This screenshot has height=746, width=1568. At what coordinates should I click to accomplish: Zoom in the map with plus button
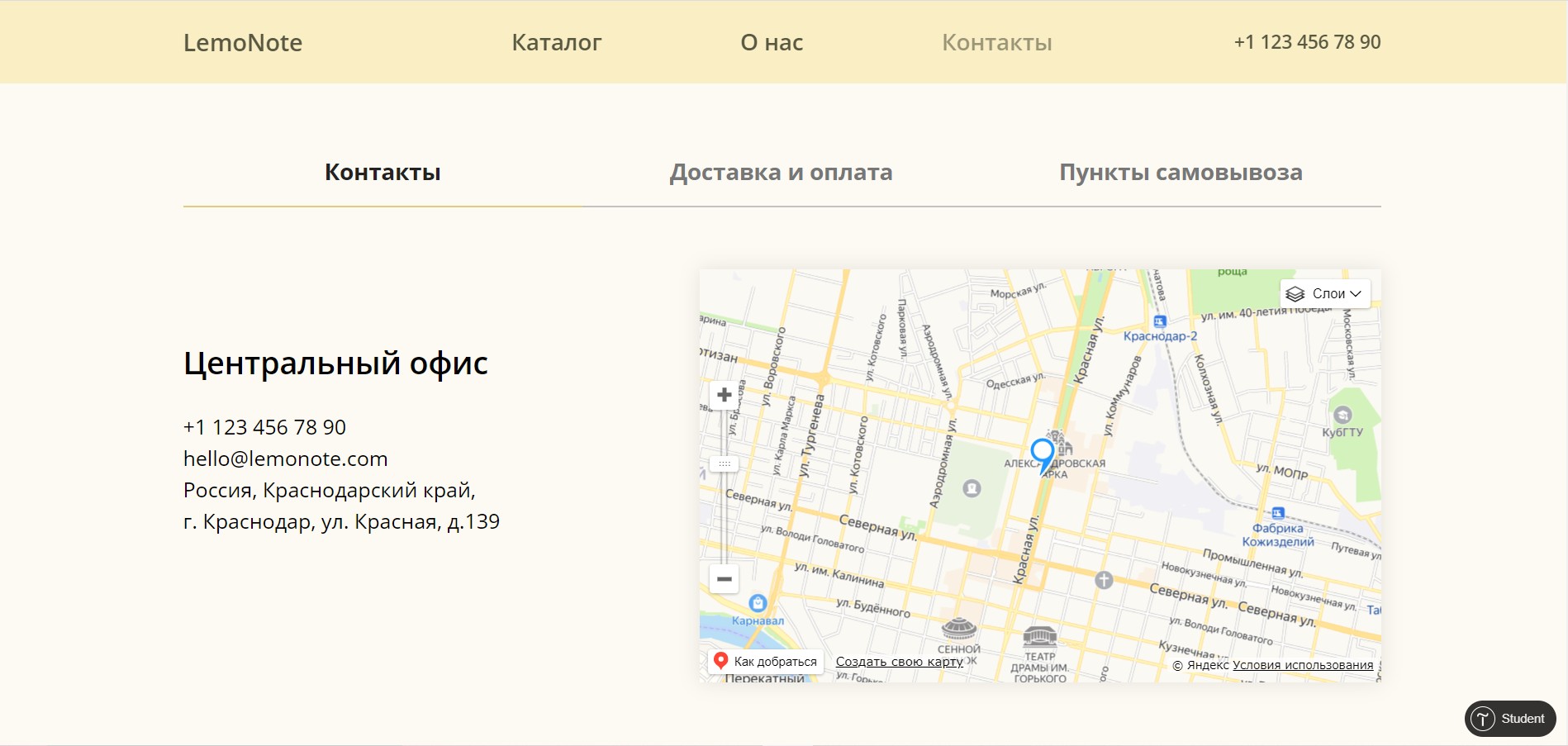725,395
